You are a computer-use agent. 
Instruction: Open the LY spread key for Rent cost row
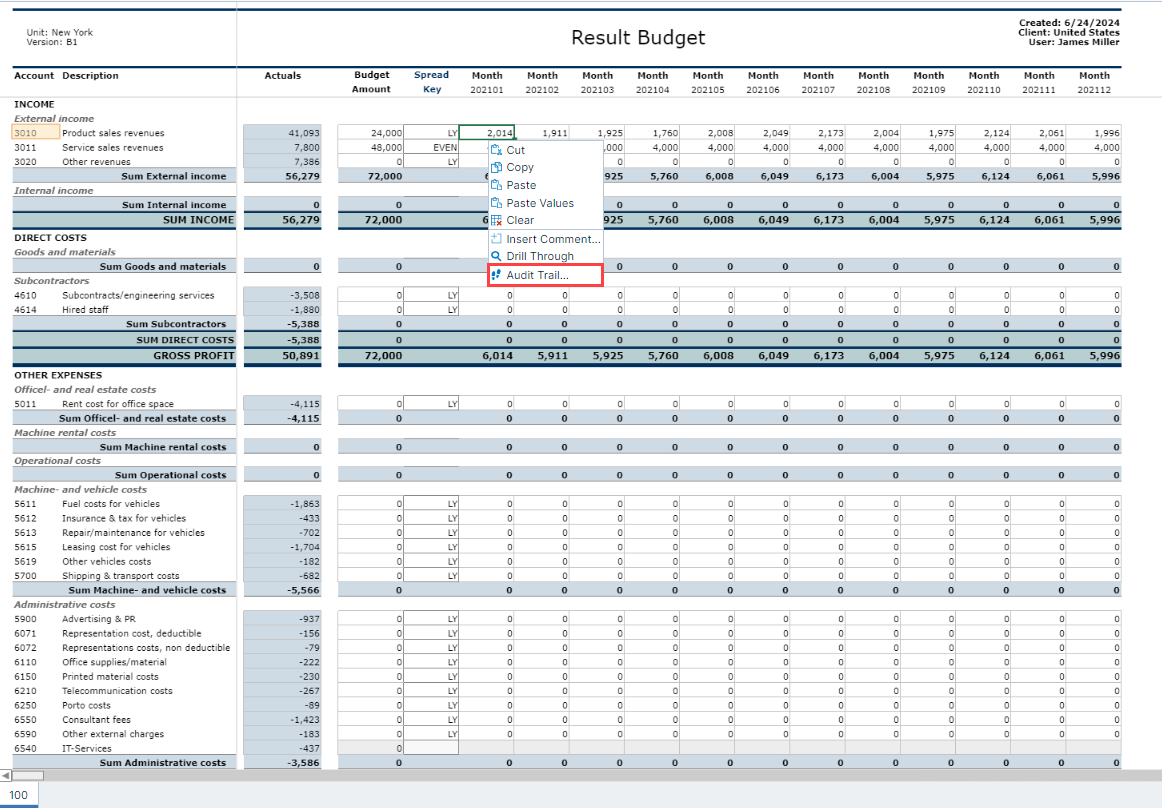click(x=432, y=403)
